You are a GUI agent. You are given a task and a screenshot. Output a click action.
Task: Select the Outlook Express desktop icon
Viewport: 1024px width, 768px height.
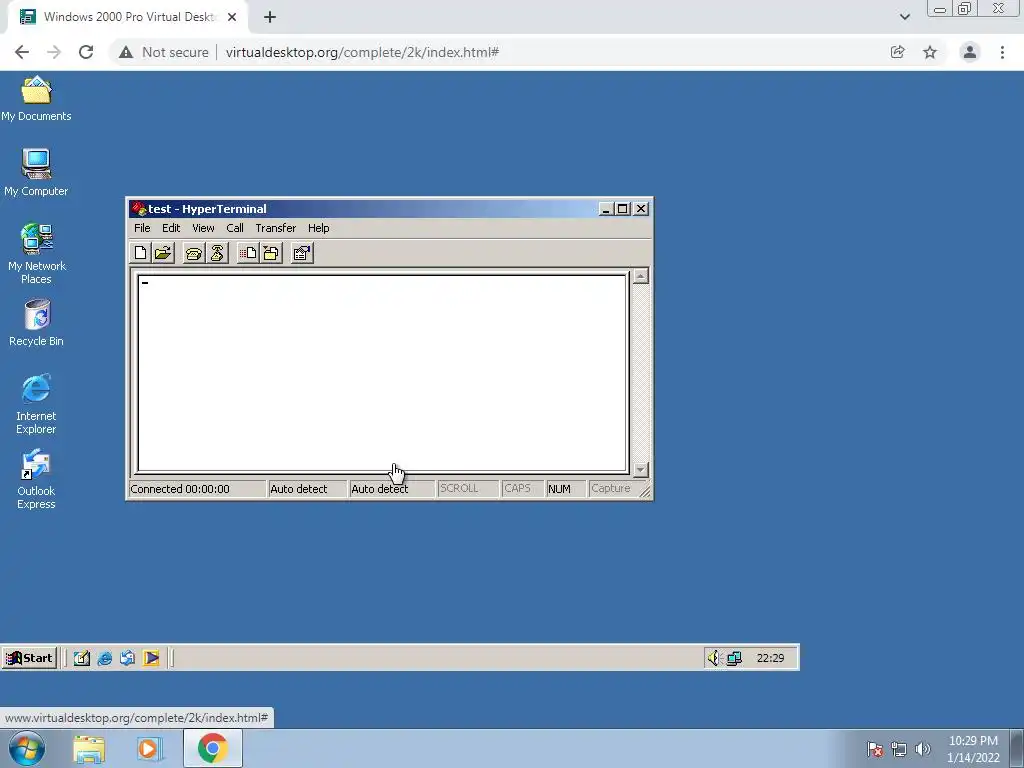click(x=36, y=479)
